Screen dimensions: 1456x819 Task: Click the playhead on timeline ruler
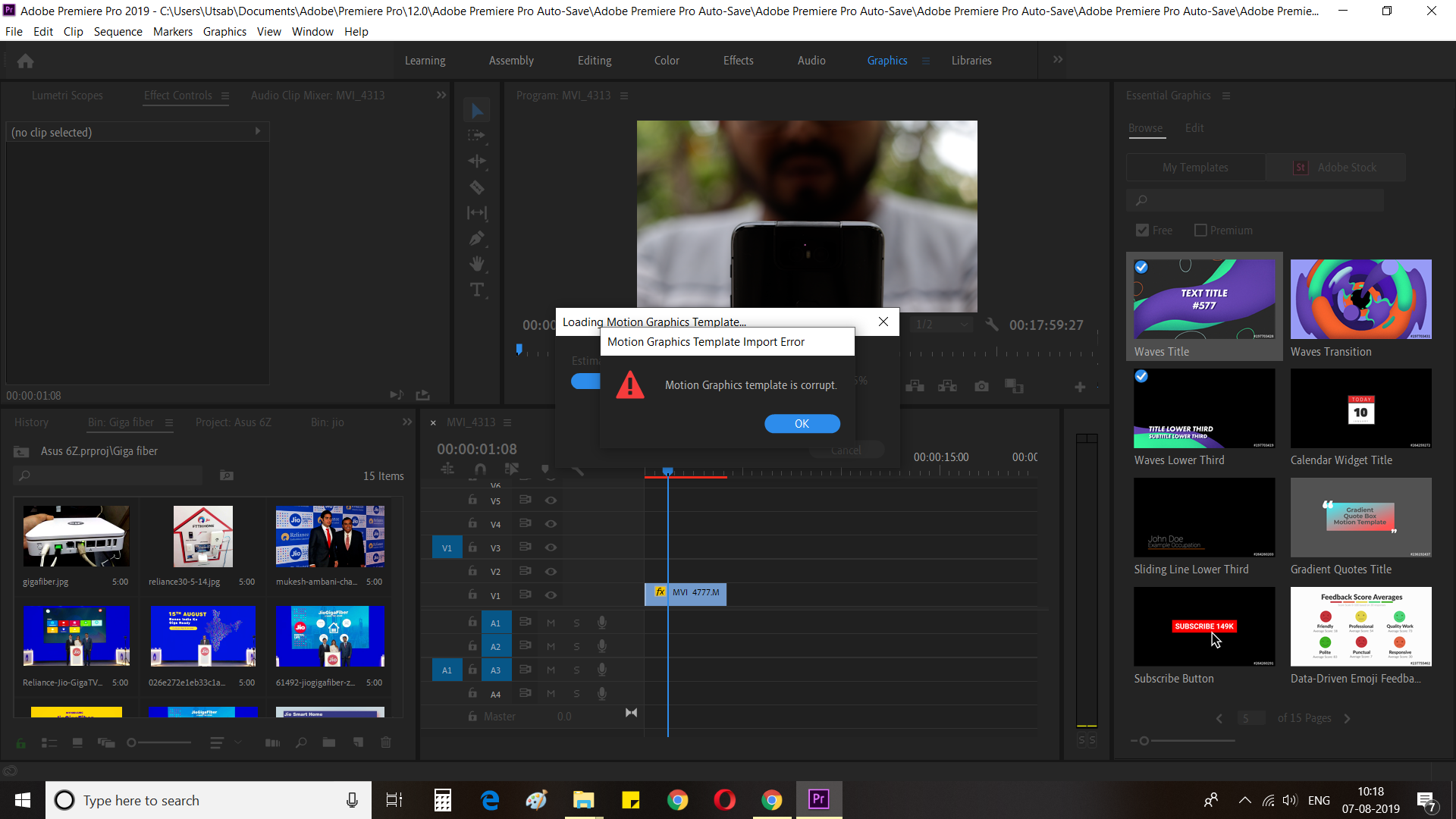point(667,472)
